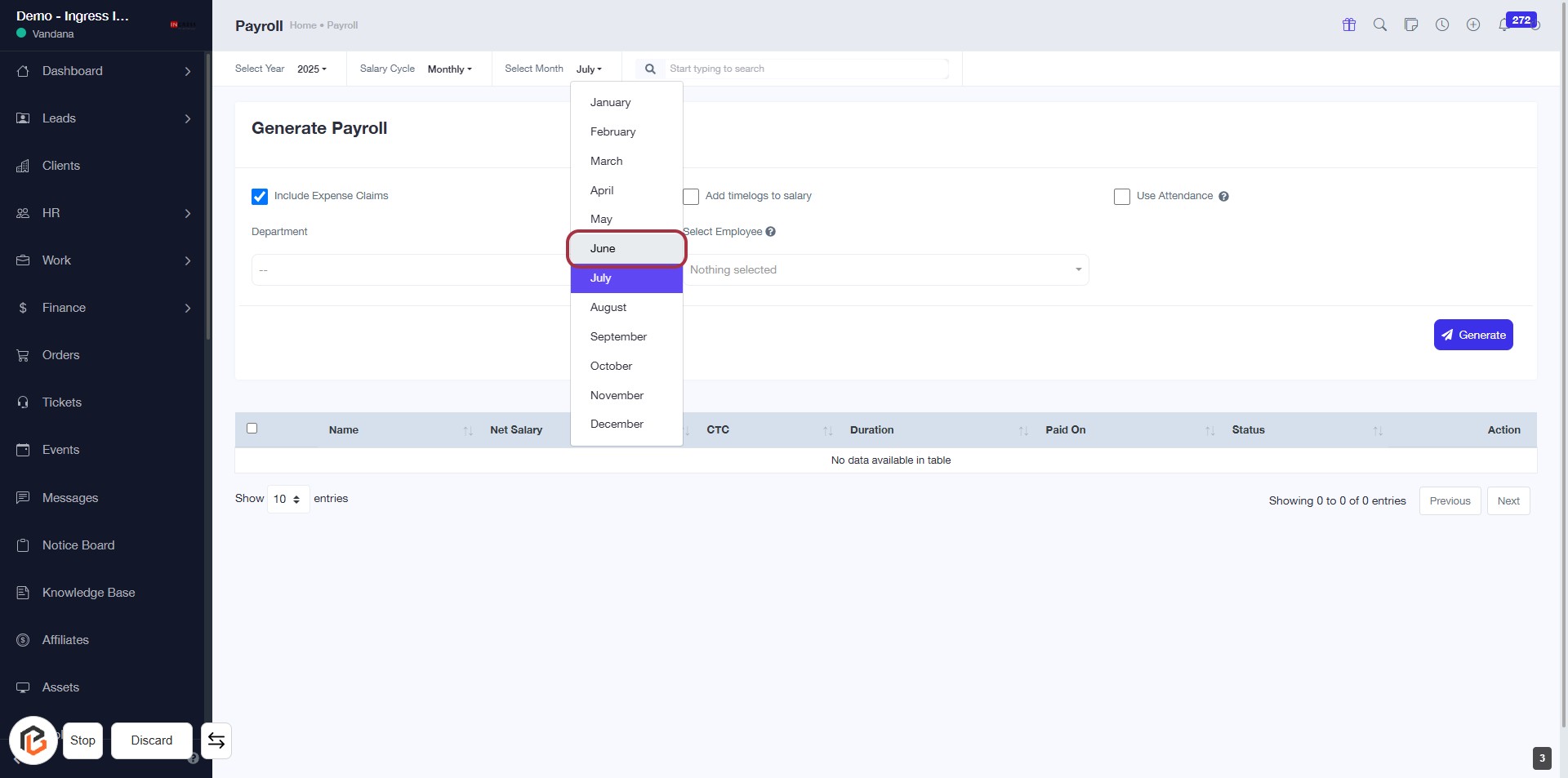The height and width of the screenshot is (778, 1568).
Task: Click the Start typing to search field
Action: point(805,69)
